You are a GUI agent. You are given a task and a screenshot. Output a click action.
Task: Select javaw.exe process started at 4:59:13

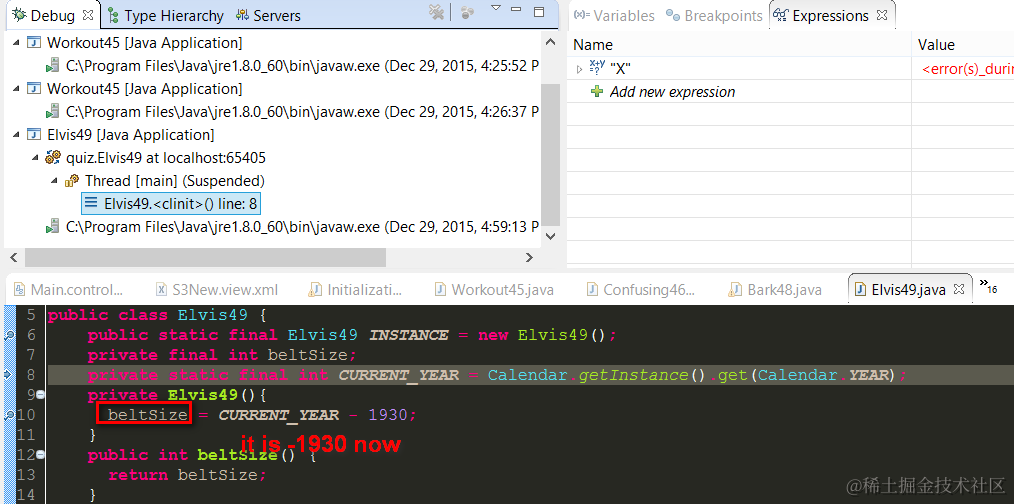(303, 226)
